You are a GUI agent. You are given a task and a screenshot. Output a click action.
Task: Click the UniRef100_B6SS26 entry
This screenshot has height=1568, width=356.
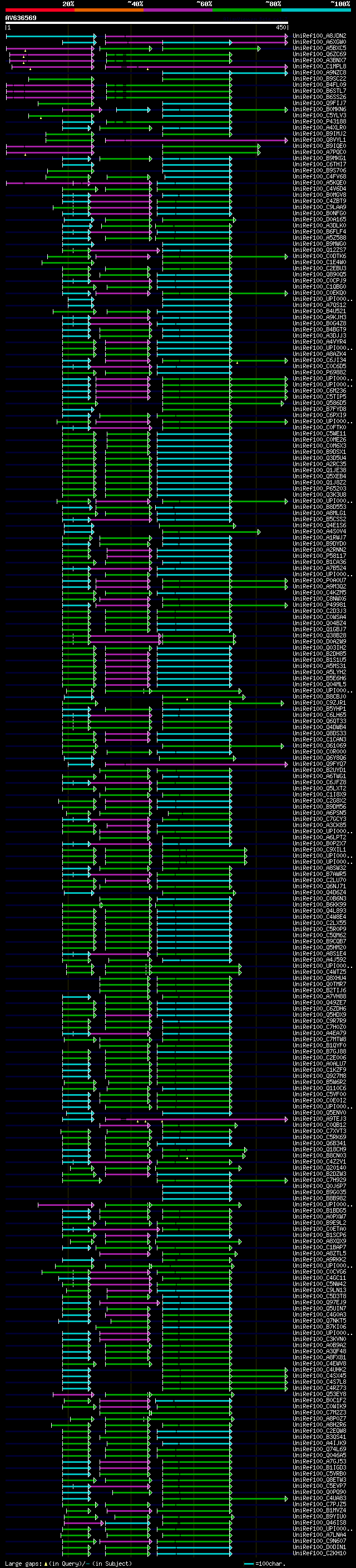point(319,97)
